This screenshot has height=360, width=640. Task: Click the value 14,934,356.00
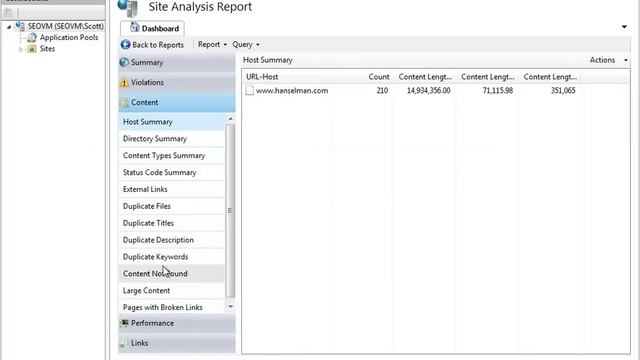(429, 91)
